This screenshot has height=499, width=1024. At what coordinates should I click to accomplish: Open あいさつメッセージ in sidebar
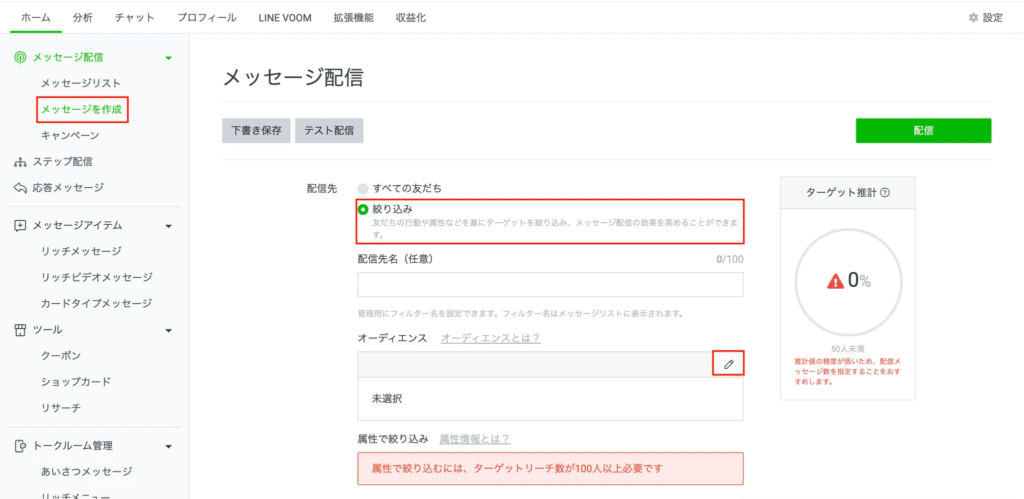click(86, 472)
